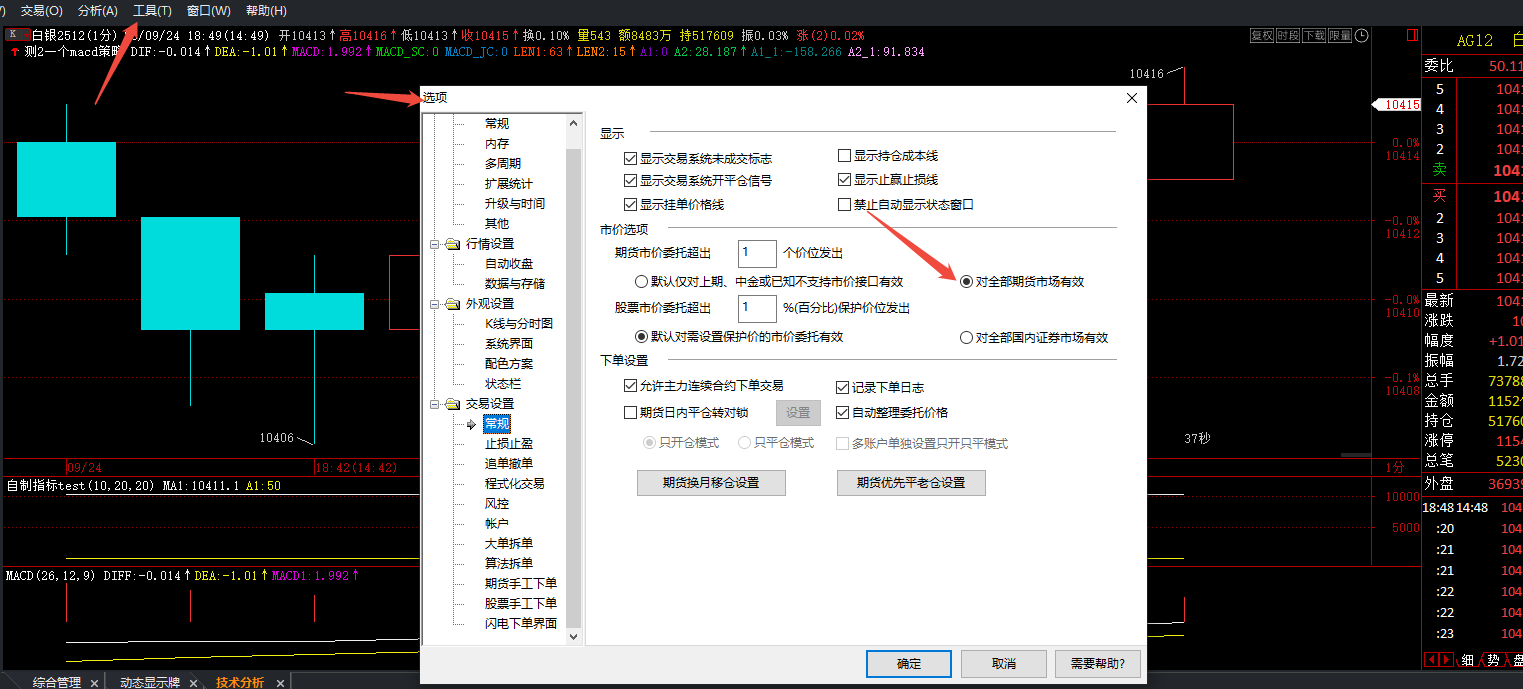Click the clock icon at the chart's top right

point(1361,35)
